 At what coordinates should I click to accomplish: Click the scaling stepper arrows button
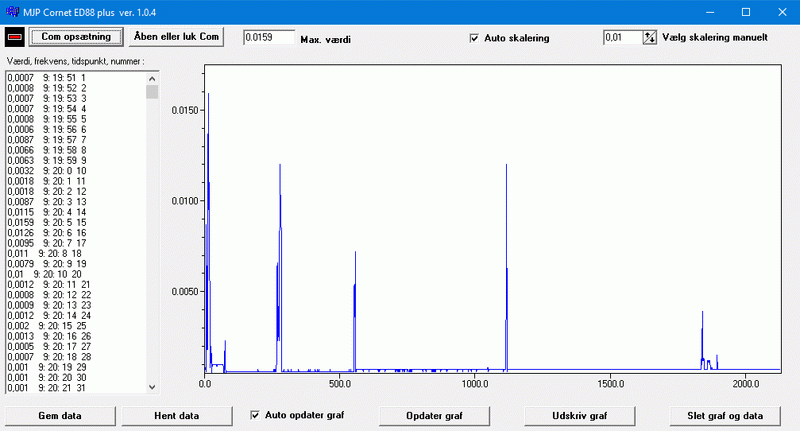coord(649,37)
